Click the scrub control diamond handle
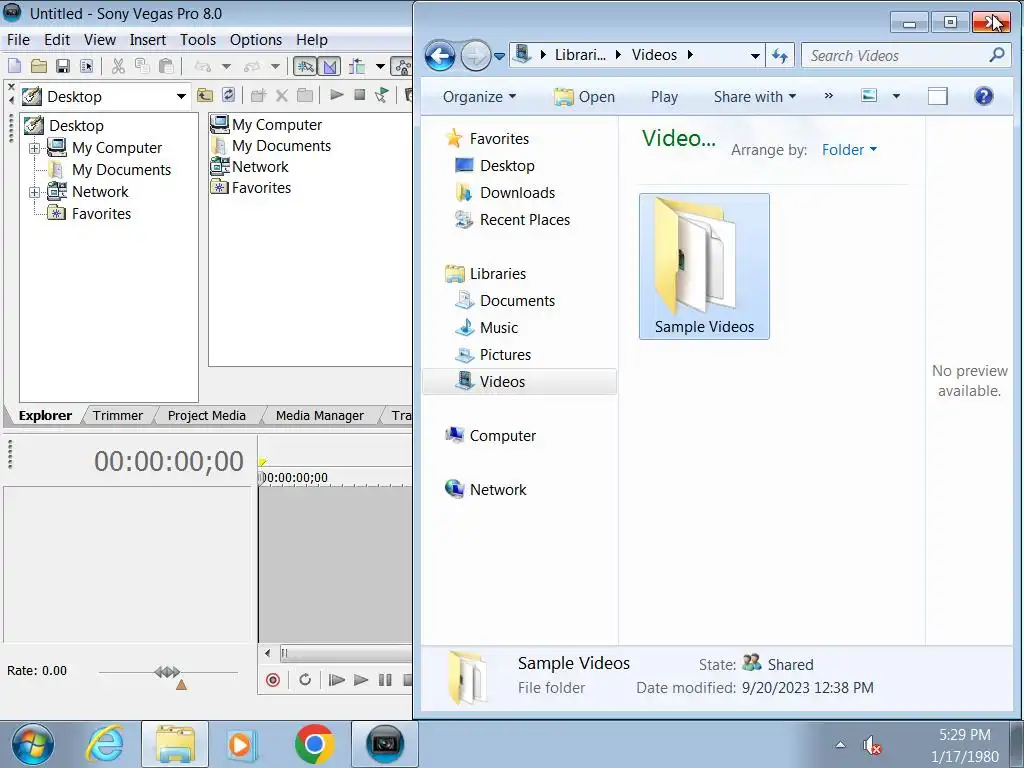 tap(167, 671)
